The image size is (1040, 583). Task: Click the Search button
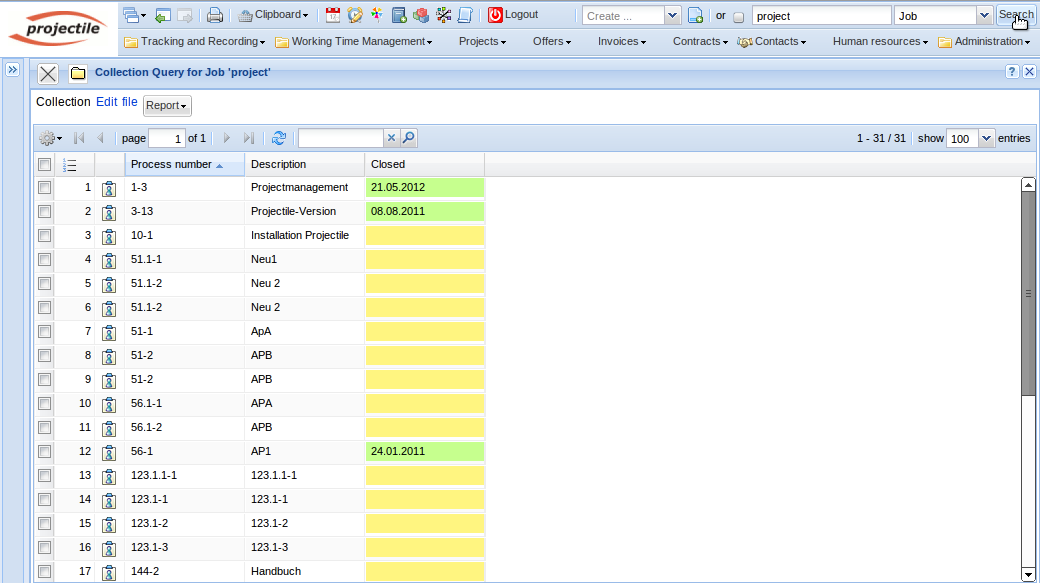[x=1016, y=16]
